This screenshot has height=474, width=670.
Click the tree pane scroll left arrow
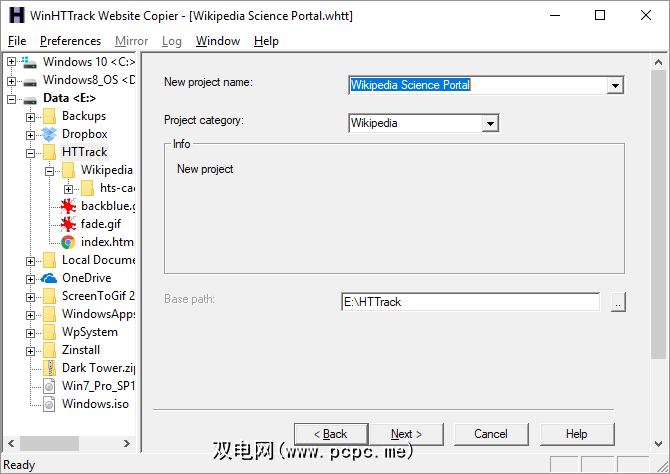(x=12, y=443)
